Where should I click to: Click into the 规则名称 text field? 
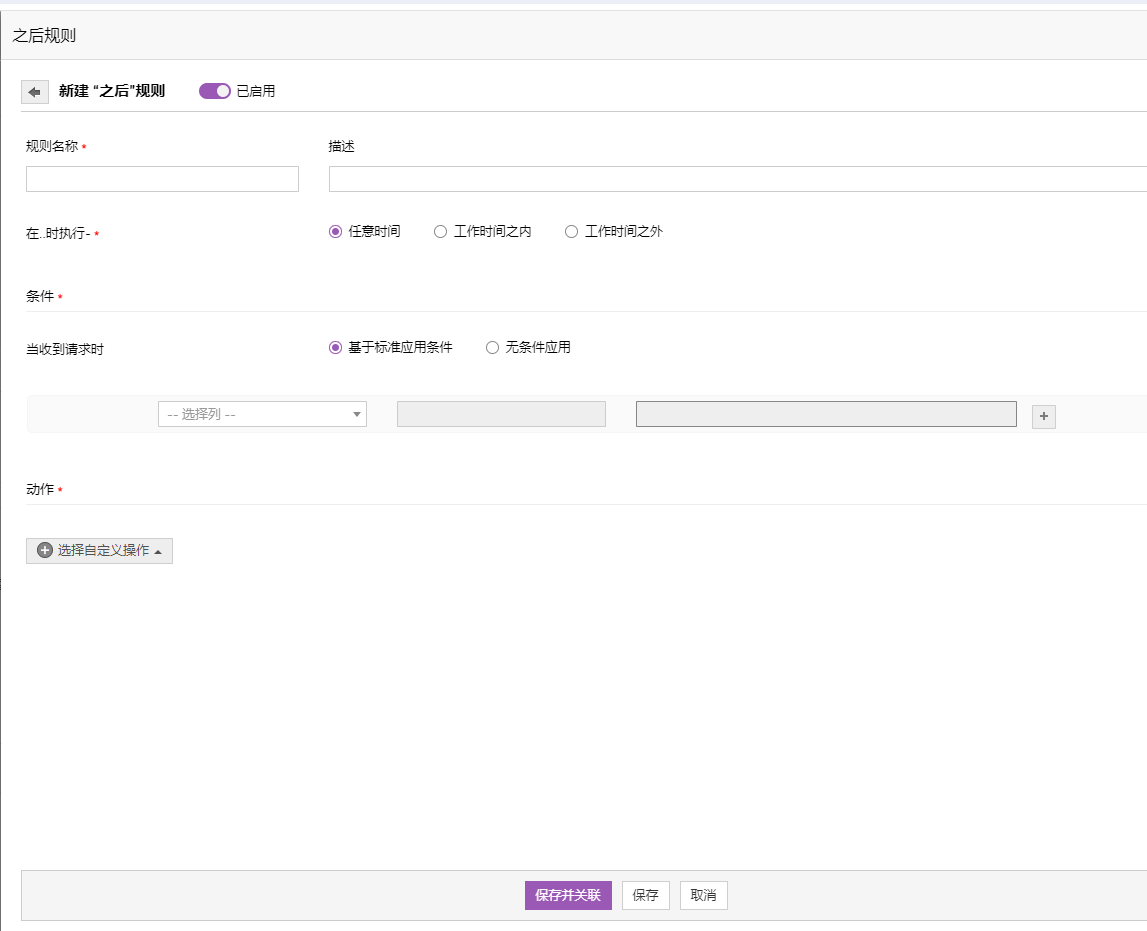coord(162,179)
